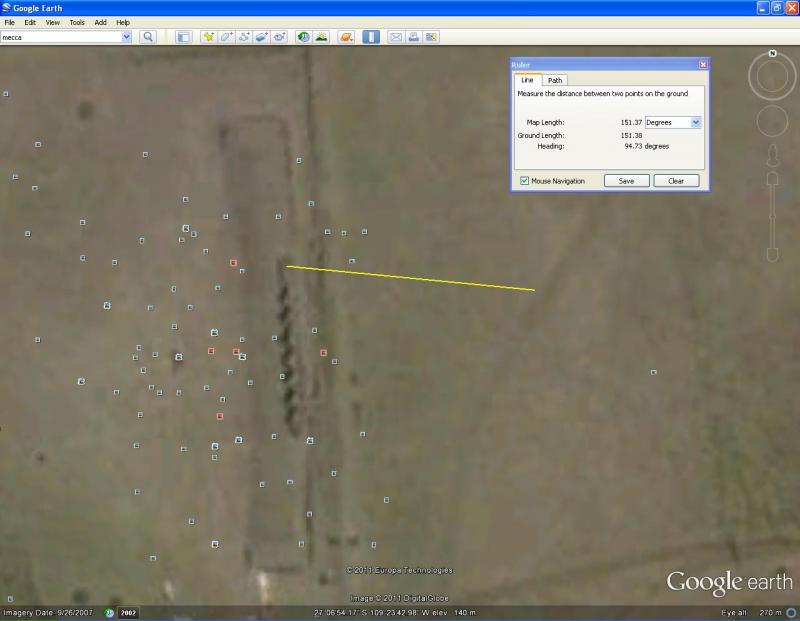Click the Clear button in Ruler

[x=676, y=181]
